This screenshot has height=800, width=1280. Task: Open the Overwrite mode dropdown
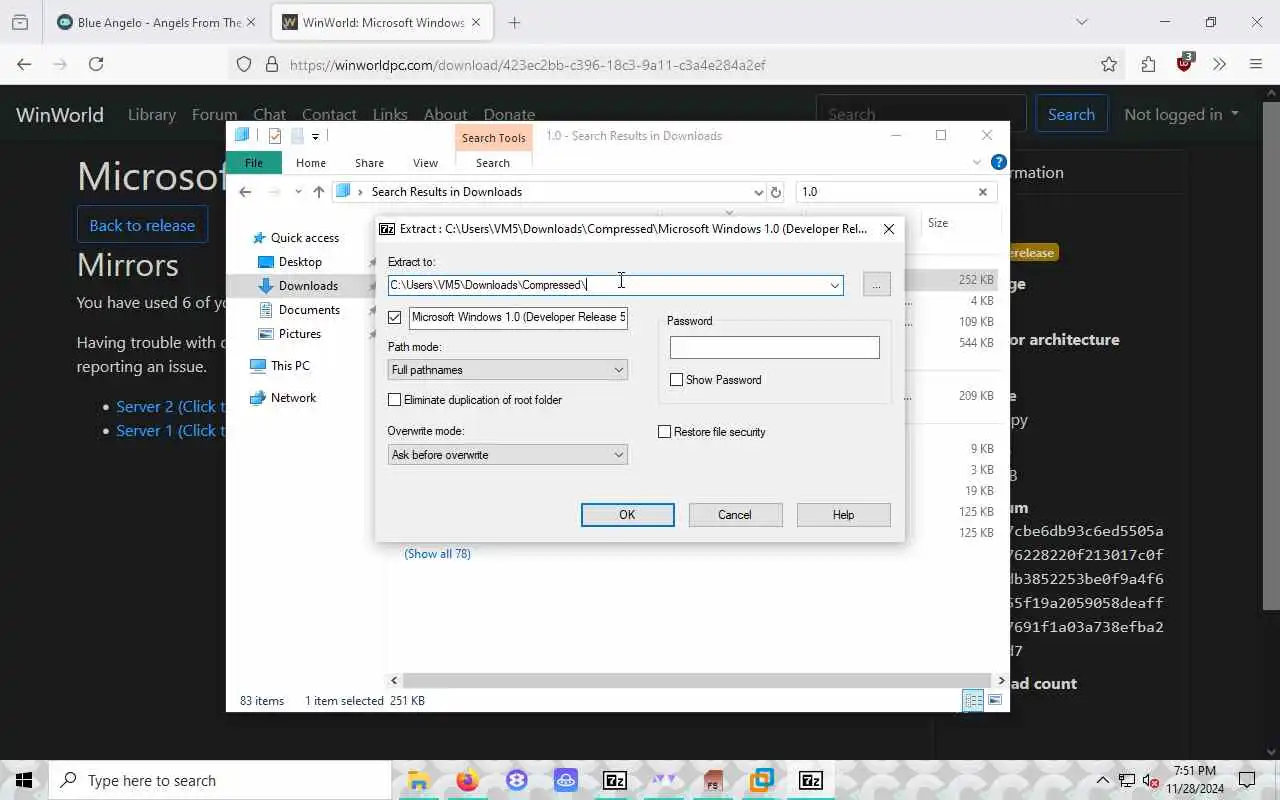[507, 455]
